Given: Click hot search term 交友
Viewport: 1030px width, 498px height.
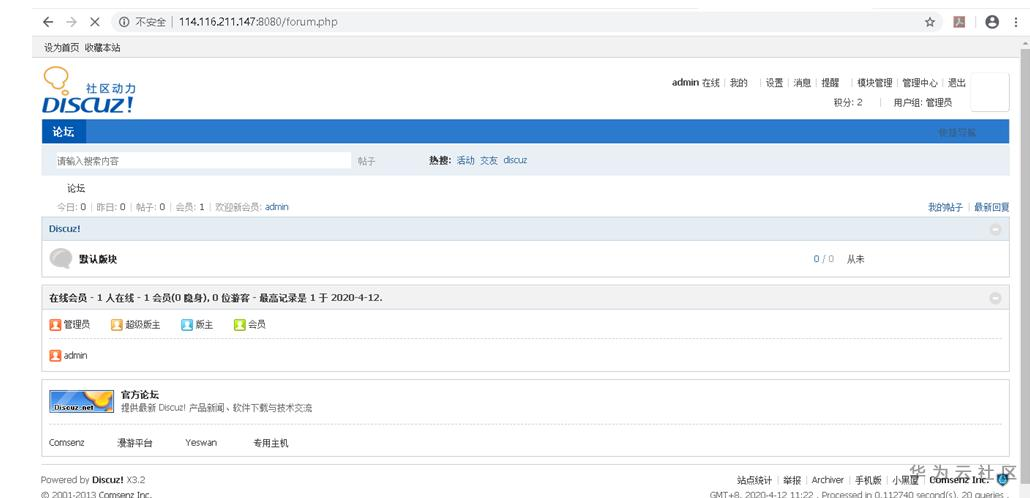Looking at the screenshot, I should tap(489, 160).
